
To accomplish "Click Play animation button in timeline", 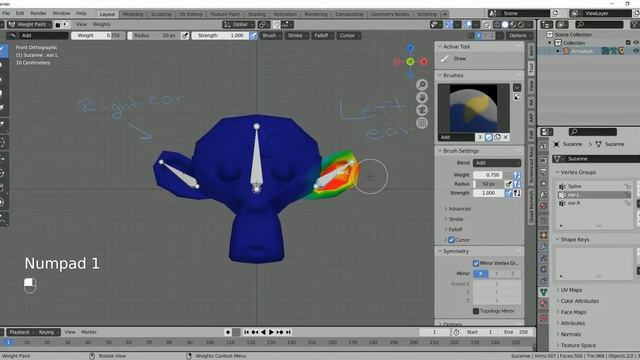I will pyautogui.click(x=271, y=332).
